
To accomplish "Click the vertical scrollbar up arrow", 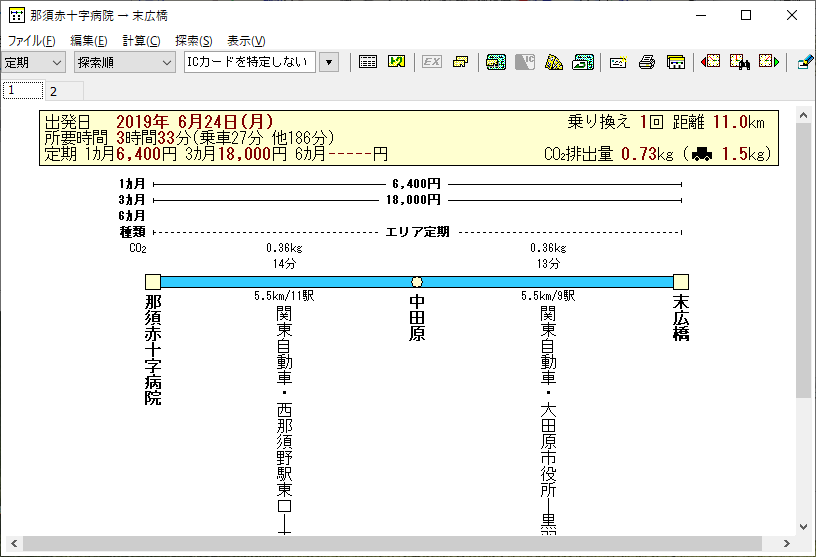I will pyautogui.click(x=804, y=116).
